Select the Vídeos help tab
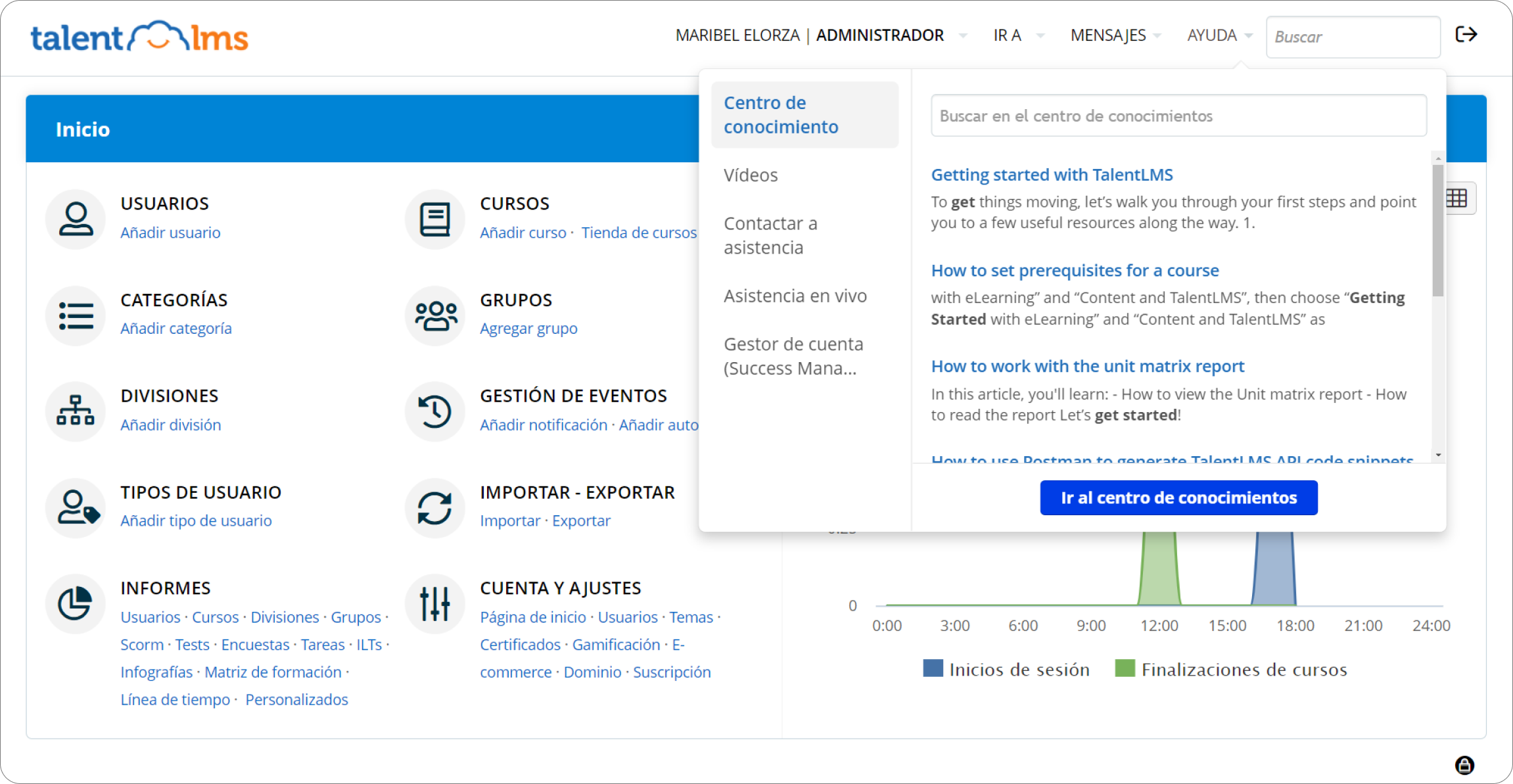The height and width of the screenshot is (784, 1513). (751, 175)
